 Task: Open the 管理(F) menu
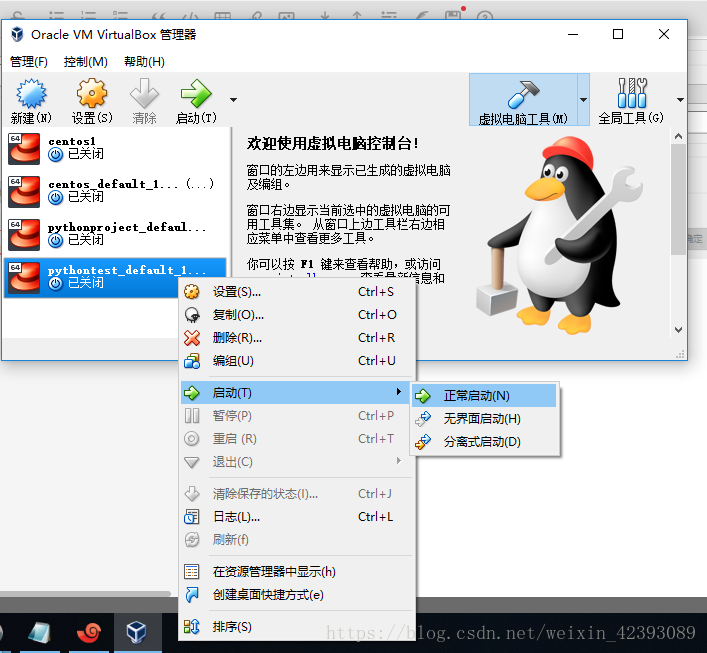coord(29,61)
